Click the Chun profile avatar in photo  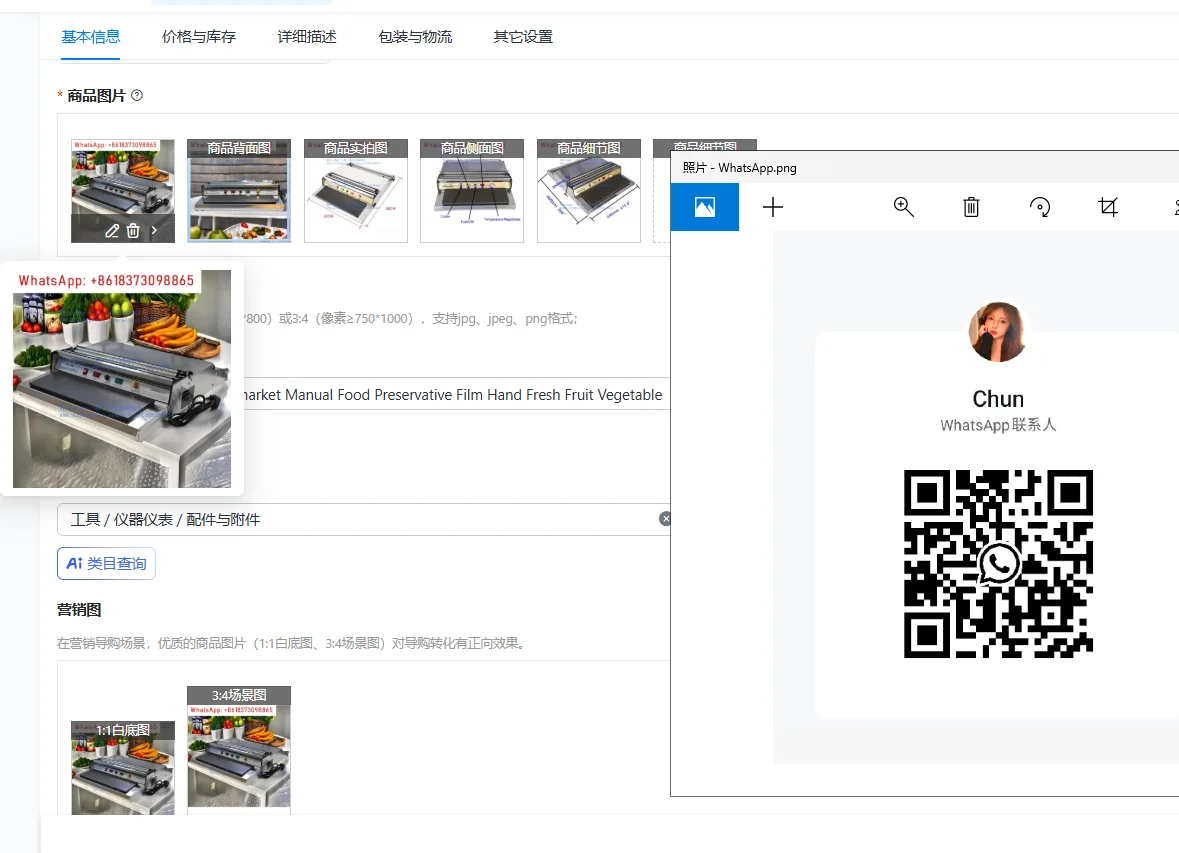coord(998,332)
